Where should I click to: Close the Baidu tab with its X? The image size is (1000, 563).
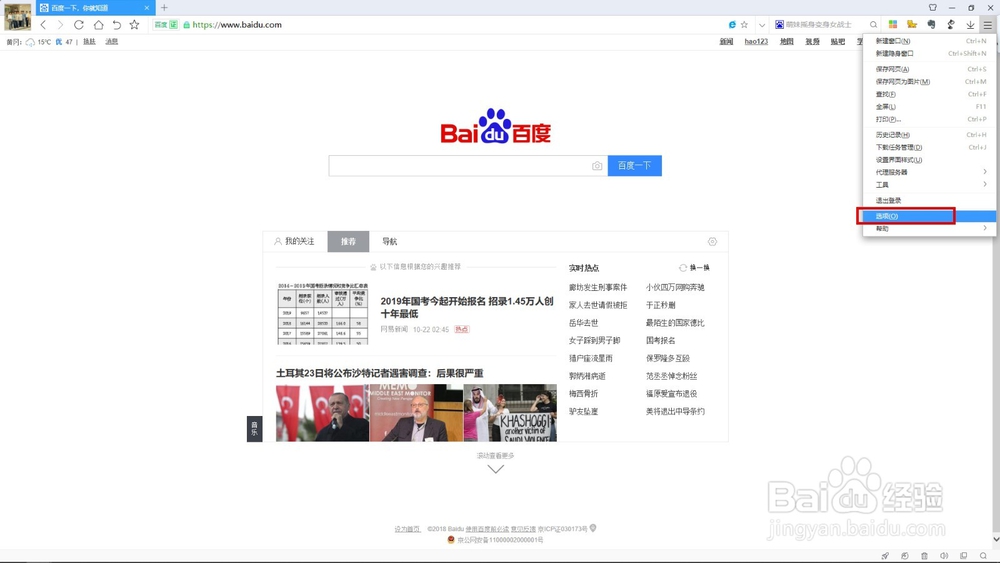point(147,8)
